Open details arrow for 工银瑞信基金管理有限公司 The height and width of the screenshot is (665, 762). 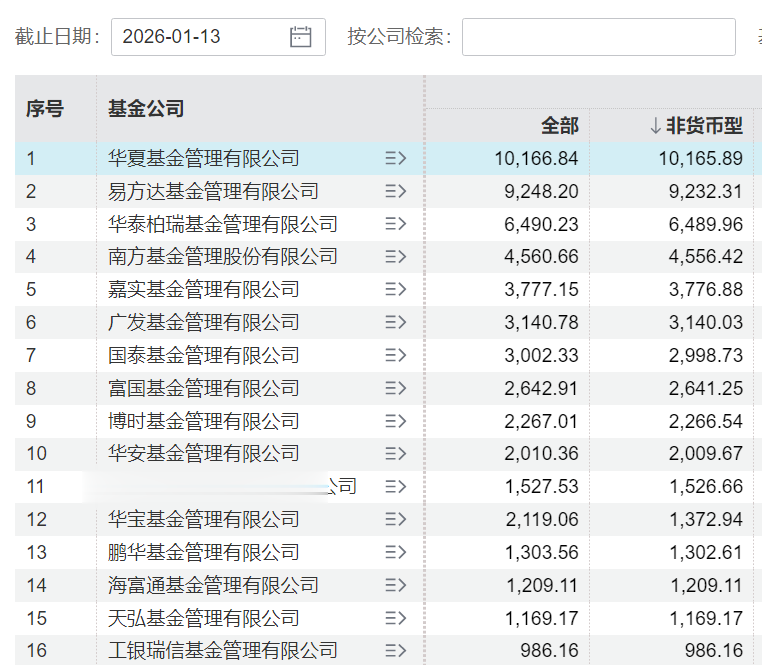tap(396, 650)
